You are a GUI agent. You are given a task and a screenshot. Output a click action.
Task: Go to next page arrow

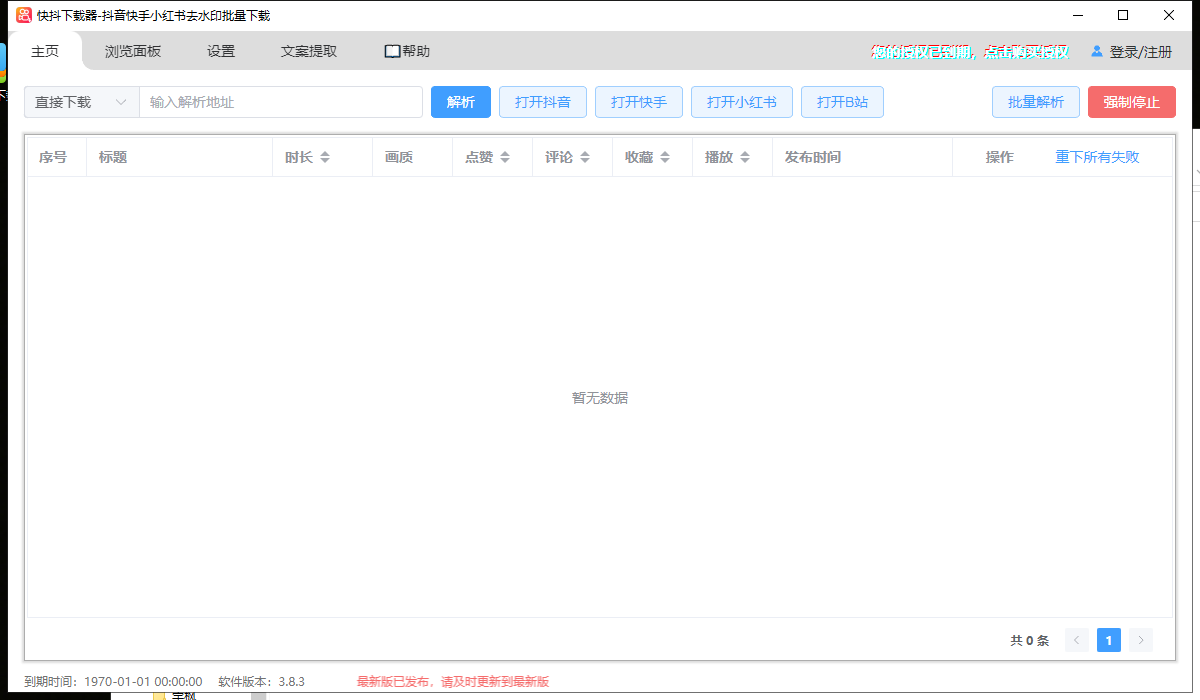pyautogui.click(x=1141, y=640)
